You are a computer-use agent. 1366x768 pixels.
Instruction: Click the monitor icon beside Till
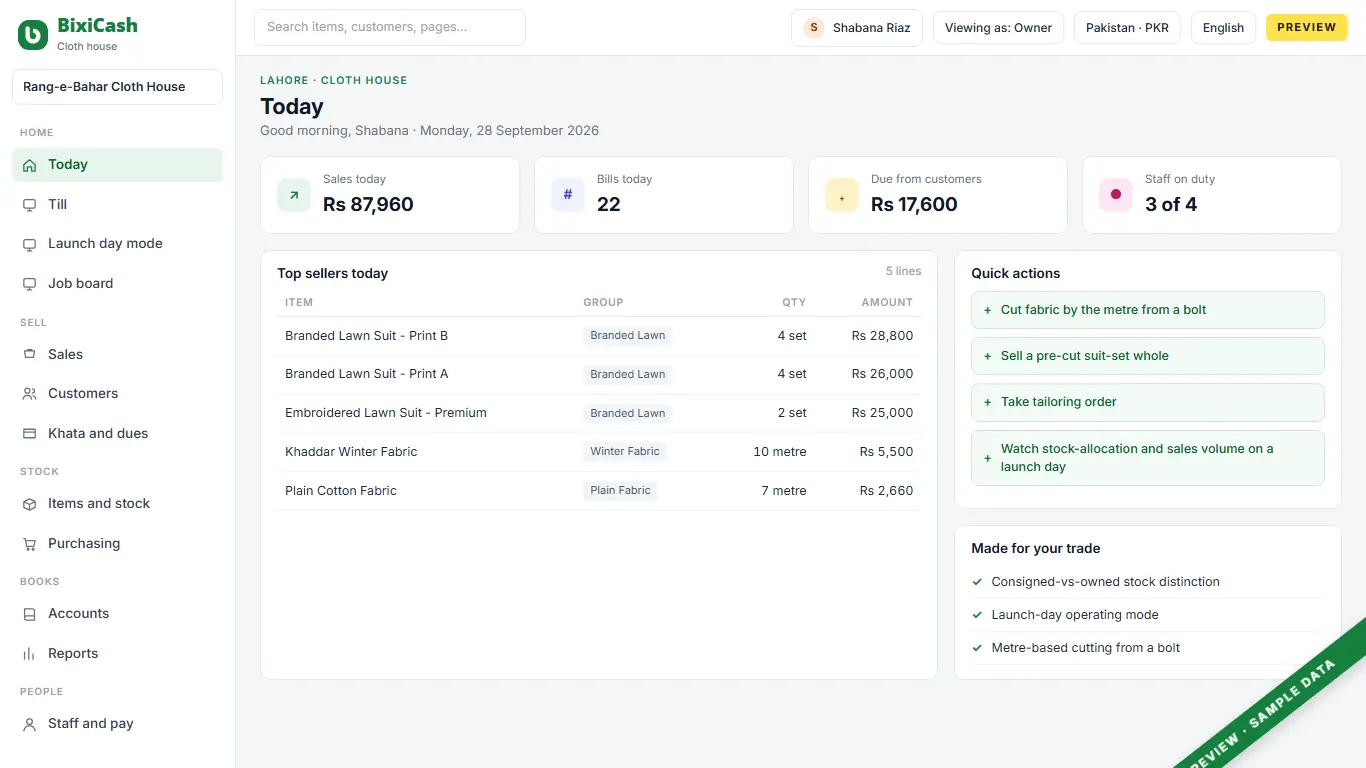[29, 205]
